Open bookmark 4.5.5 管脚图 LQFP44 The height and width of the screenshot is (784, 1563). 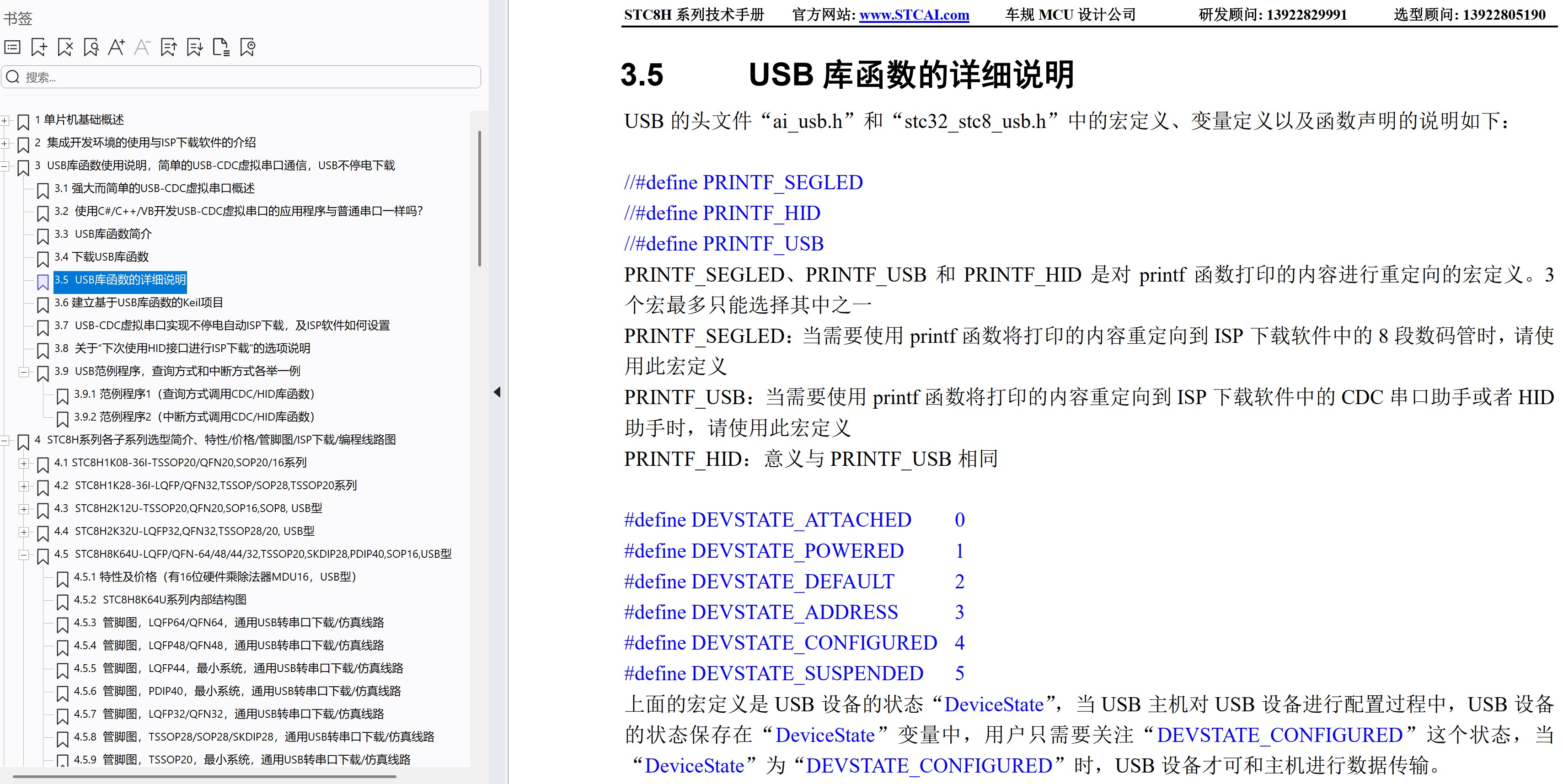(x=238, y=668)
